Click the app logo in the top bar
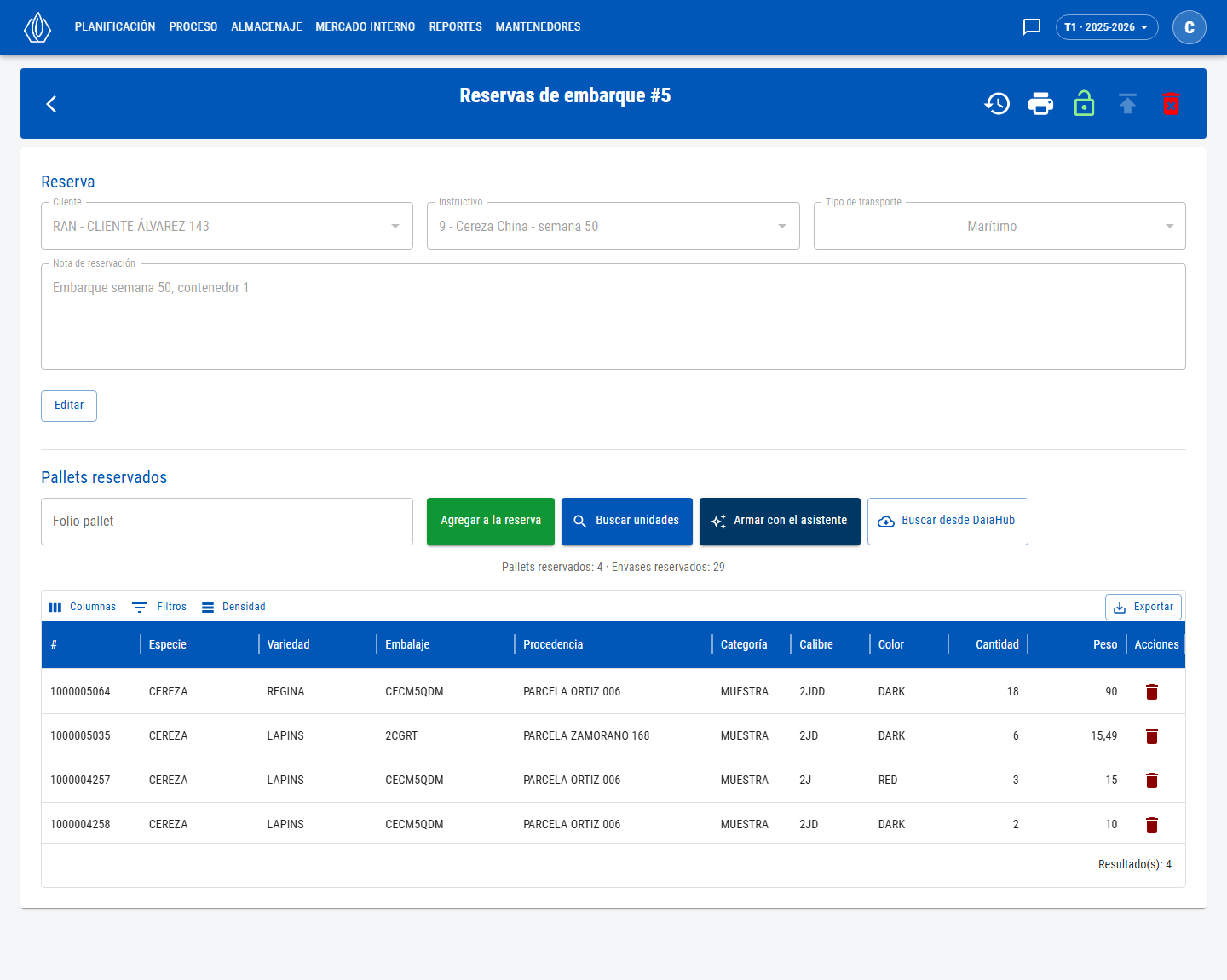1227x980 pixels. (x=37, y=27)
